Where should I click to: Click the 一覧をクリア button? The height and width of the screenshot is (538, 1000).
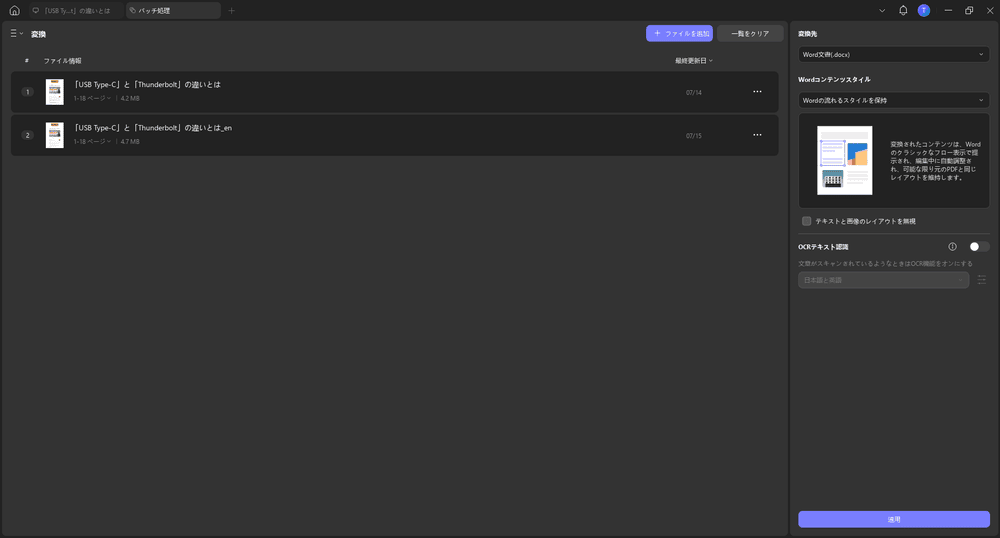(x=750, y=33)
